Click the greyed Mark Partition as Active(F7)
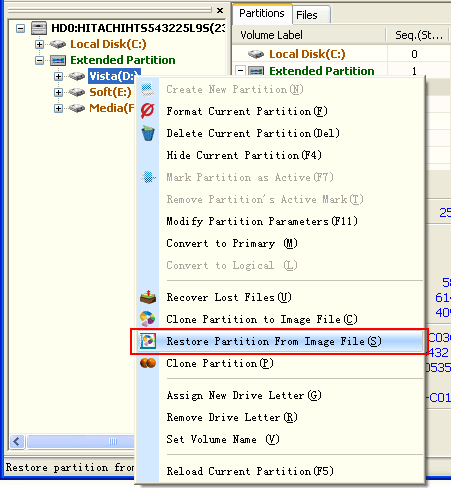Screen dimensions: 451x488 pos(280,177)
